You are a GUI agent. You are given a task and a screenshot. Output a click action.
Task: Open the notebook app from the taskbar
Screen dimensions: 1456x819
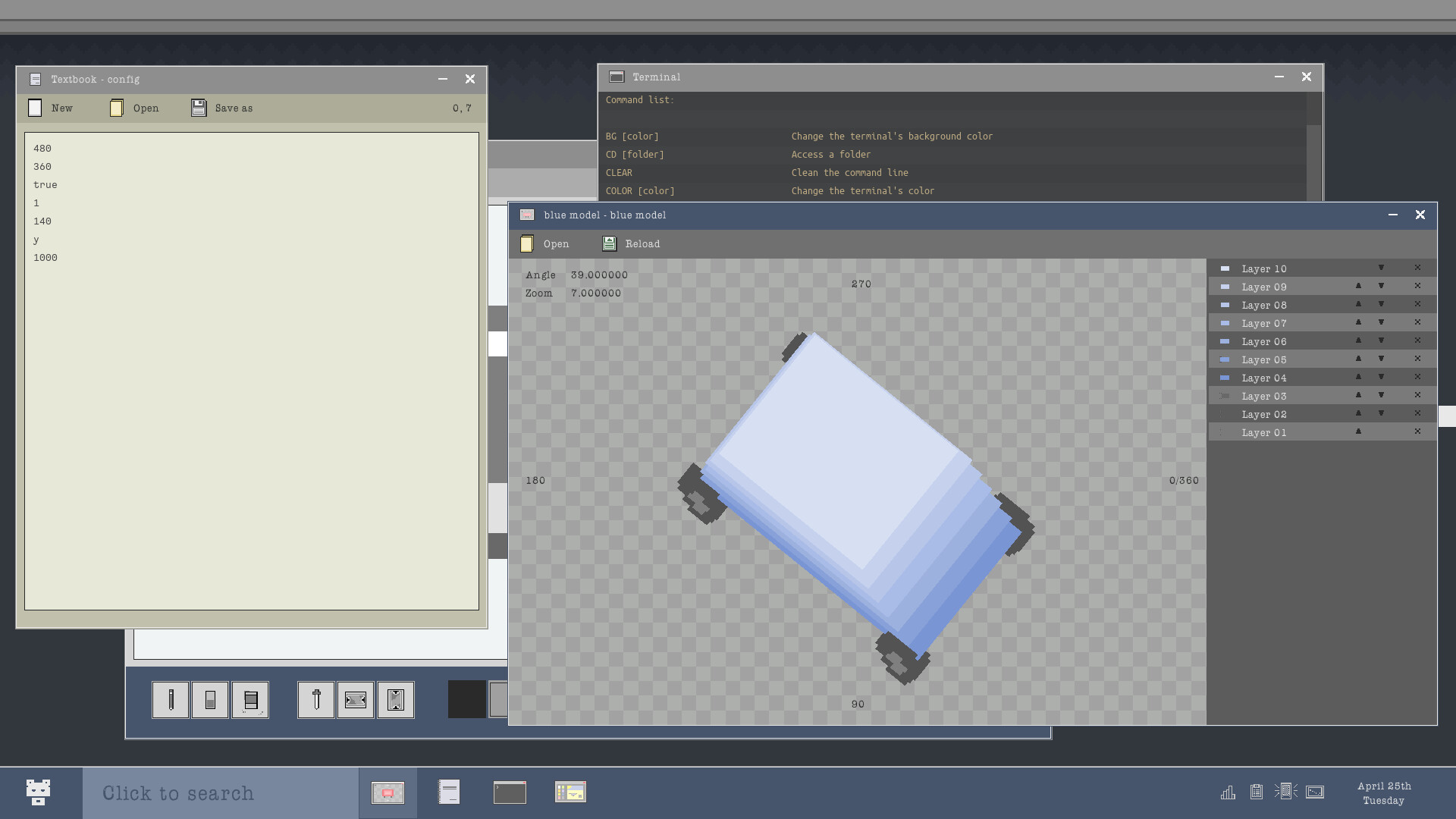[449, 792]
